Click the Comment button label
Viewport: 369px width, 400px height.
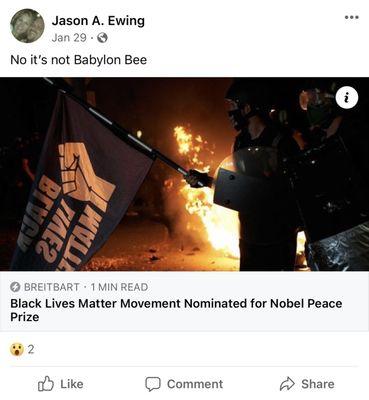[195, 384]
